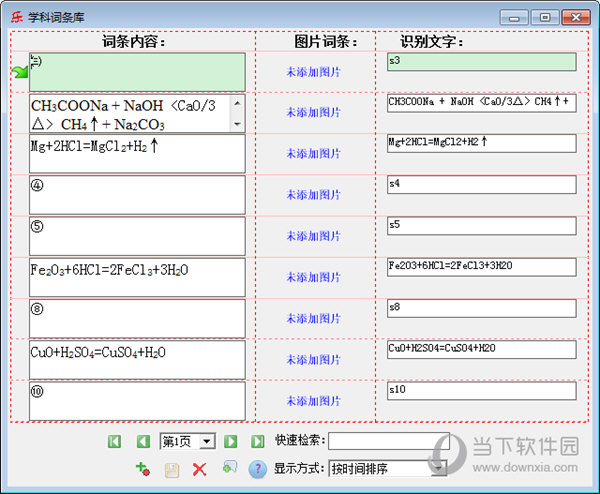Click scroll up arrow in CH3COONa entry box

tap(237, 103)
